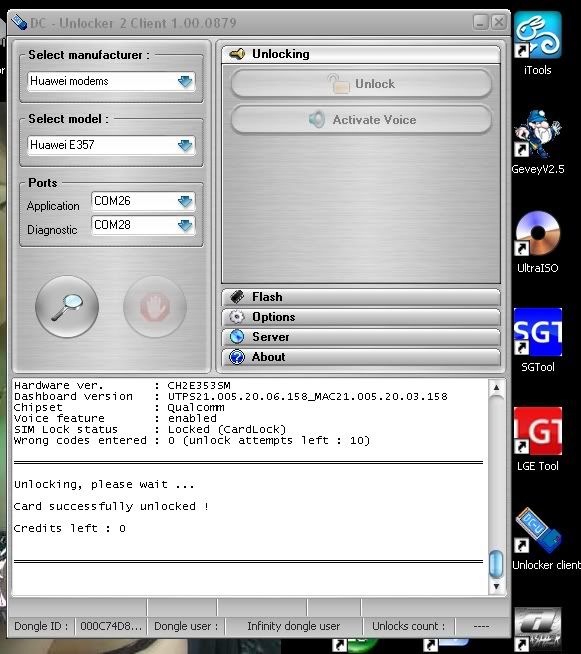Click the Dongle ID value 000C74D8
Image resolution: width=581 pixels, height=654 pixels.
(111, 626)
